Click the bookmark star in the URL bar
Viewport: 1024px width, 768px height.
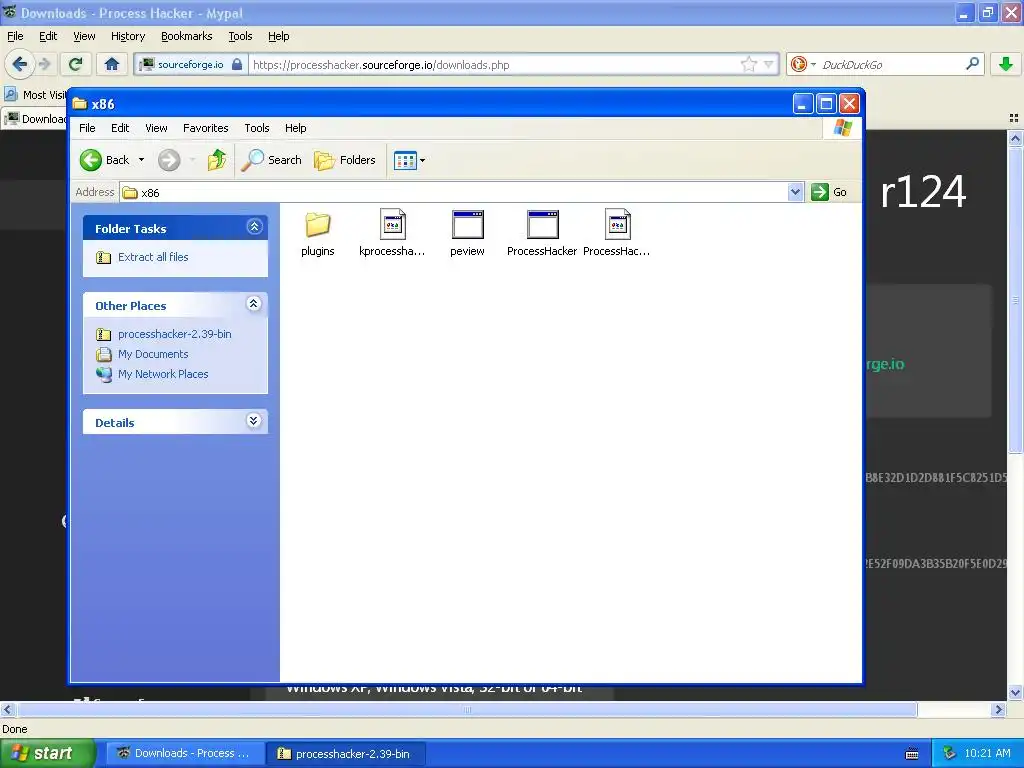tap(748, 64)
